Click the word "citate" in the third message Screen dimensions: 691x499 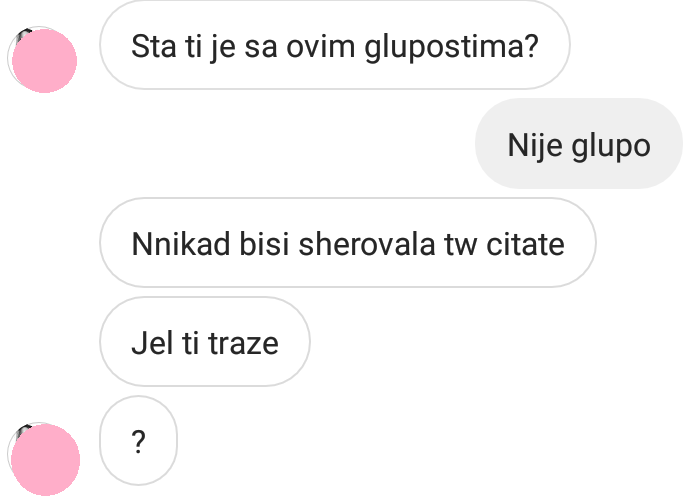pos(525,244)
